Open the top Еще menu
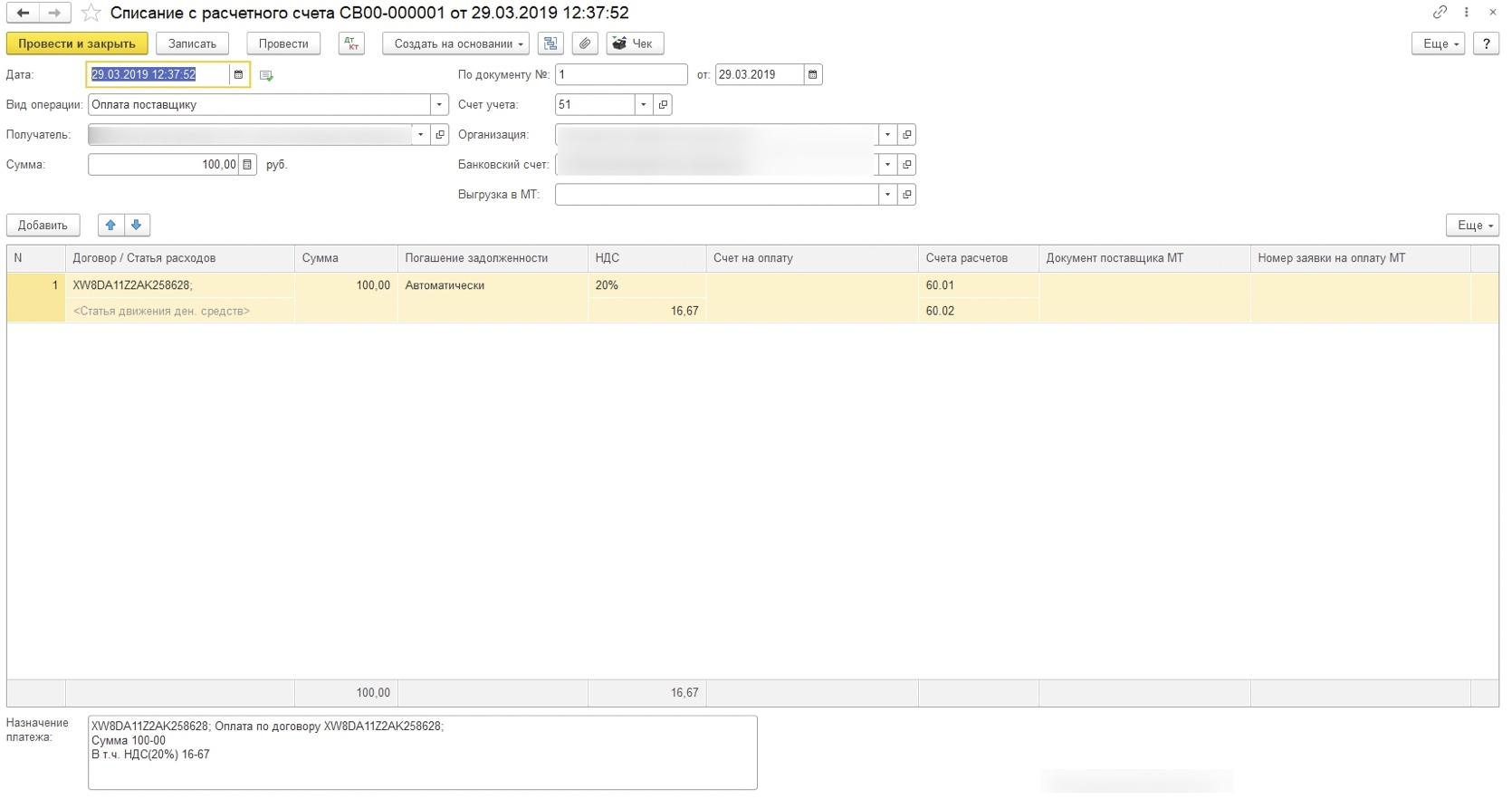Viewport: 1512px width, 799px height. point(1438,43)
